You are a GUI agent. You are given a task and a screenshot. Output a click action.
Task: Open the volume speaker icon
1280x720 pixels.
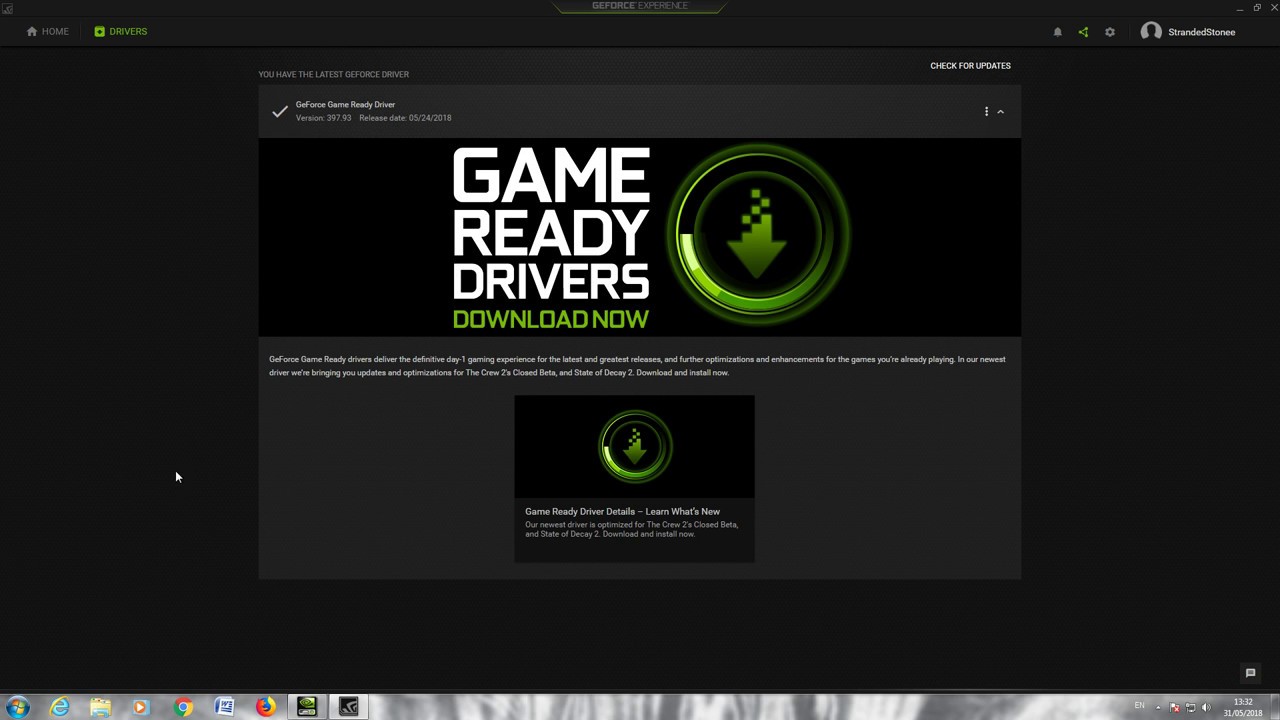click(x=1206, y=708)
